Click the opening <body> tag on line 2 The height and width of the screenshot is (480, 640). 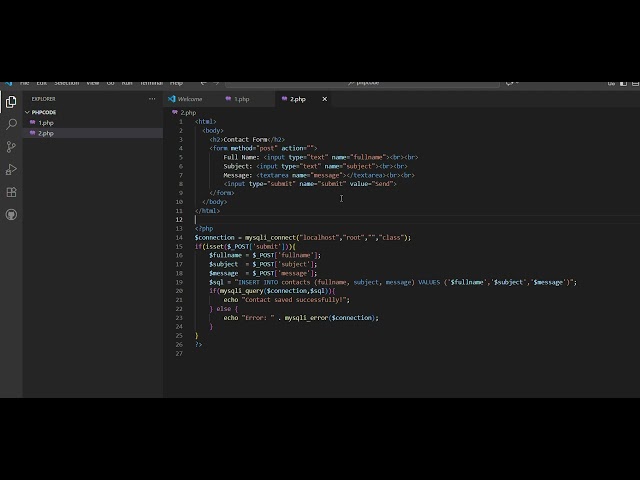click(x=213, y=131)
